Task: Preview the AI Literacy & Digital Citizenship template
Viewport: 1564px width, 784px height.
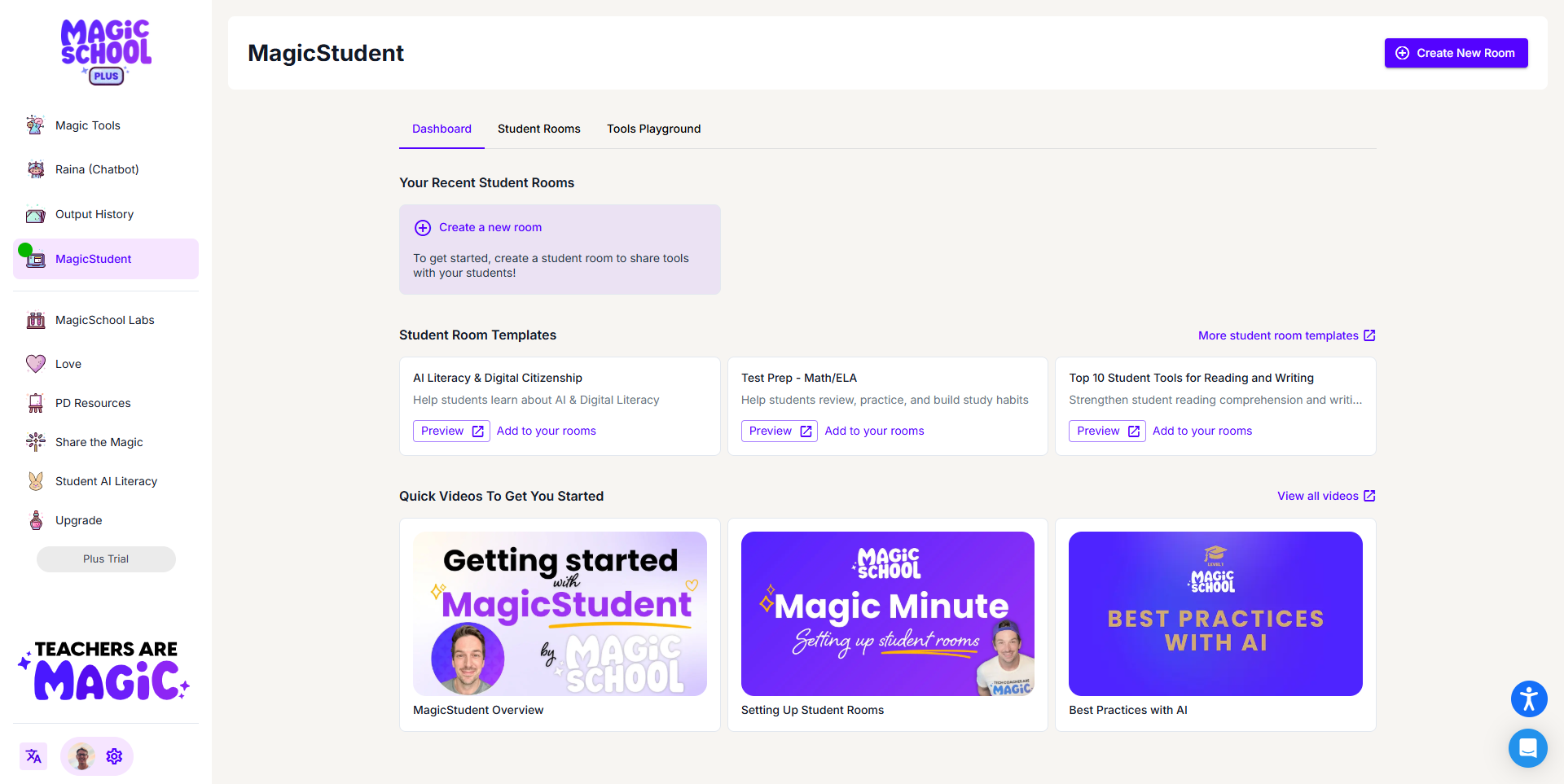Action: [451, 431]
